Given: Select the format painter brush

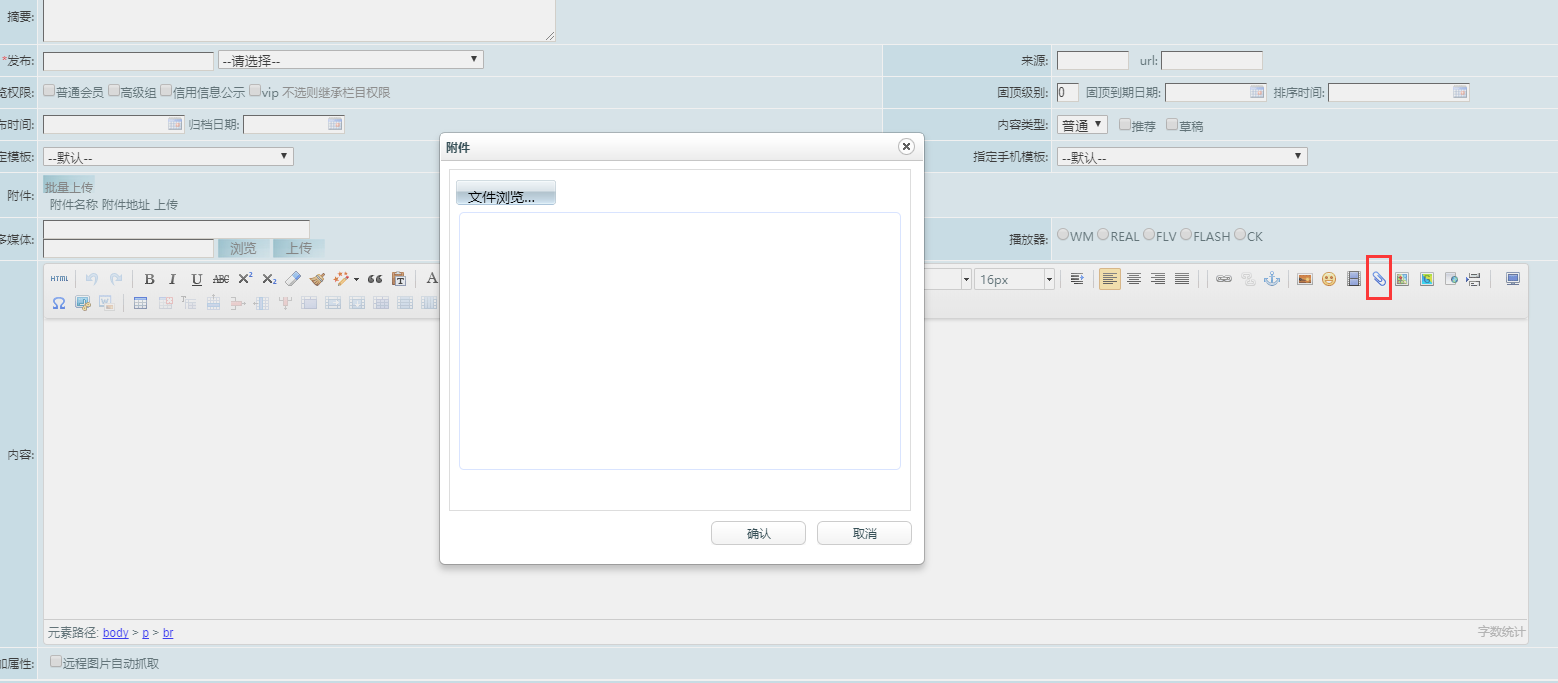Looking at the screenshot, I should point(317,279).
